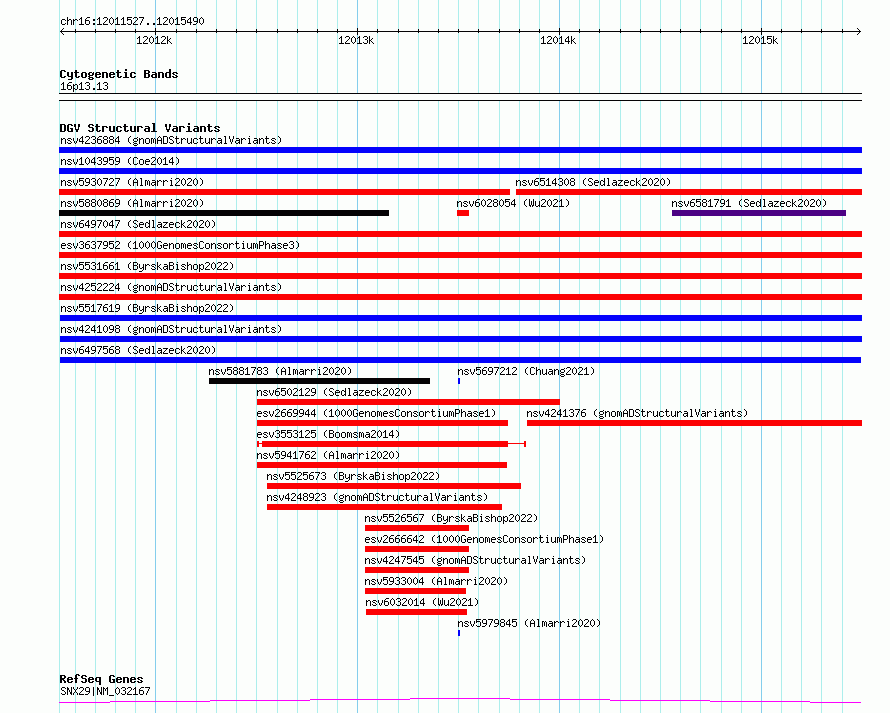Click nsv5979845 (Almarri2020) label

529,623
